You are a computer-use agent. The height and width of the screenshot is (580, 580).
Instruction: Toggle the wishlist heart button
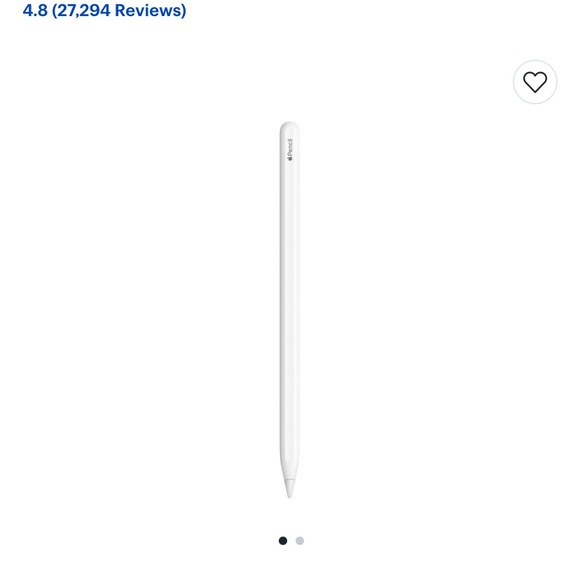click(535, 82)
